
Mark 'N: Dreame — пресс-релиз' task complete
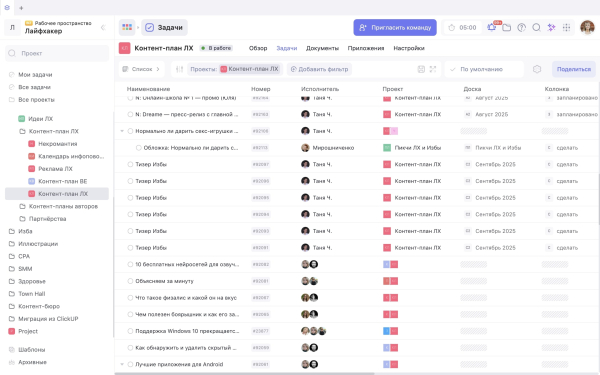point(130,114)
